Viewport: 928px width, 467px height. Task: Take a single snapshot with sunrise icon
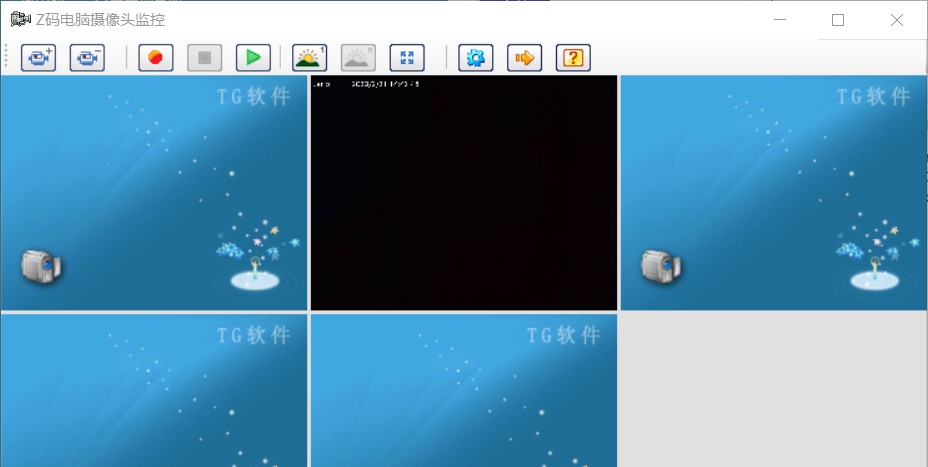pyautogui.click(x=310, y=58)
